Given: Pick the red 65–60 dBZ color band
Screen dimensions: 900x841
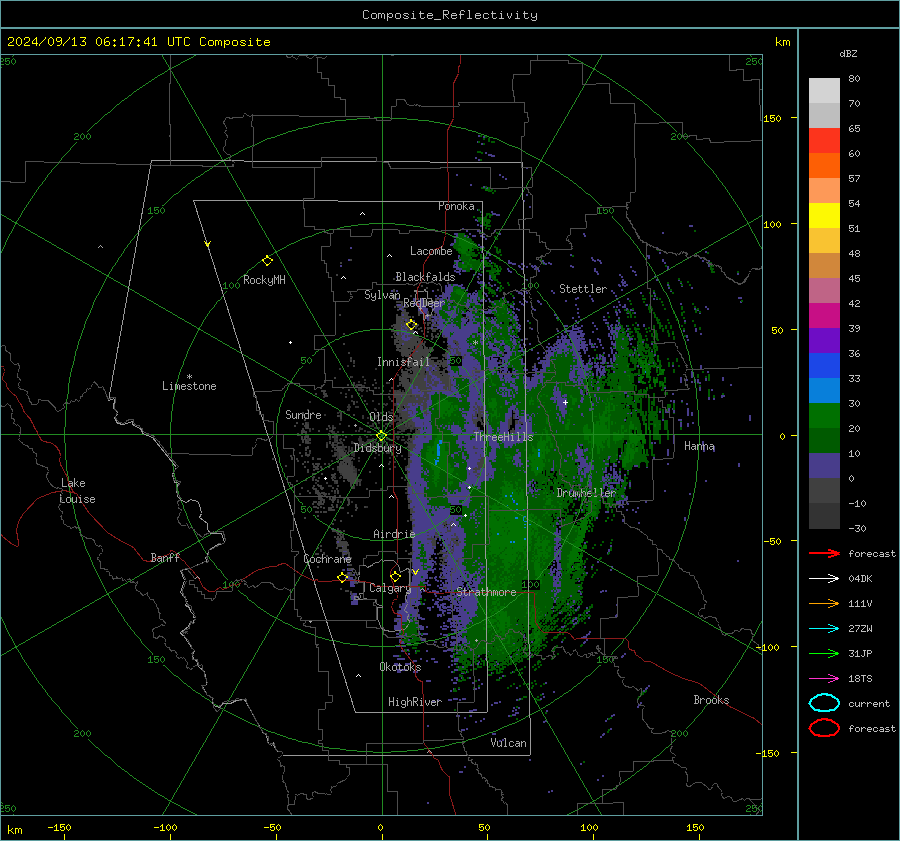Looking at the screenshot, I should [x=824, y=141].
